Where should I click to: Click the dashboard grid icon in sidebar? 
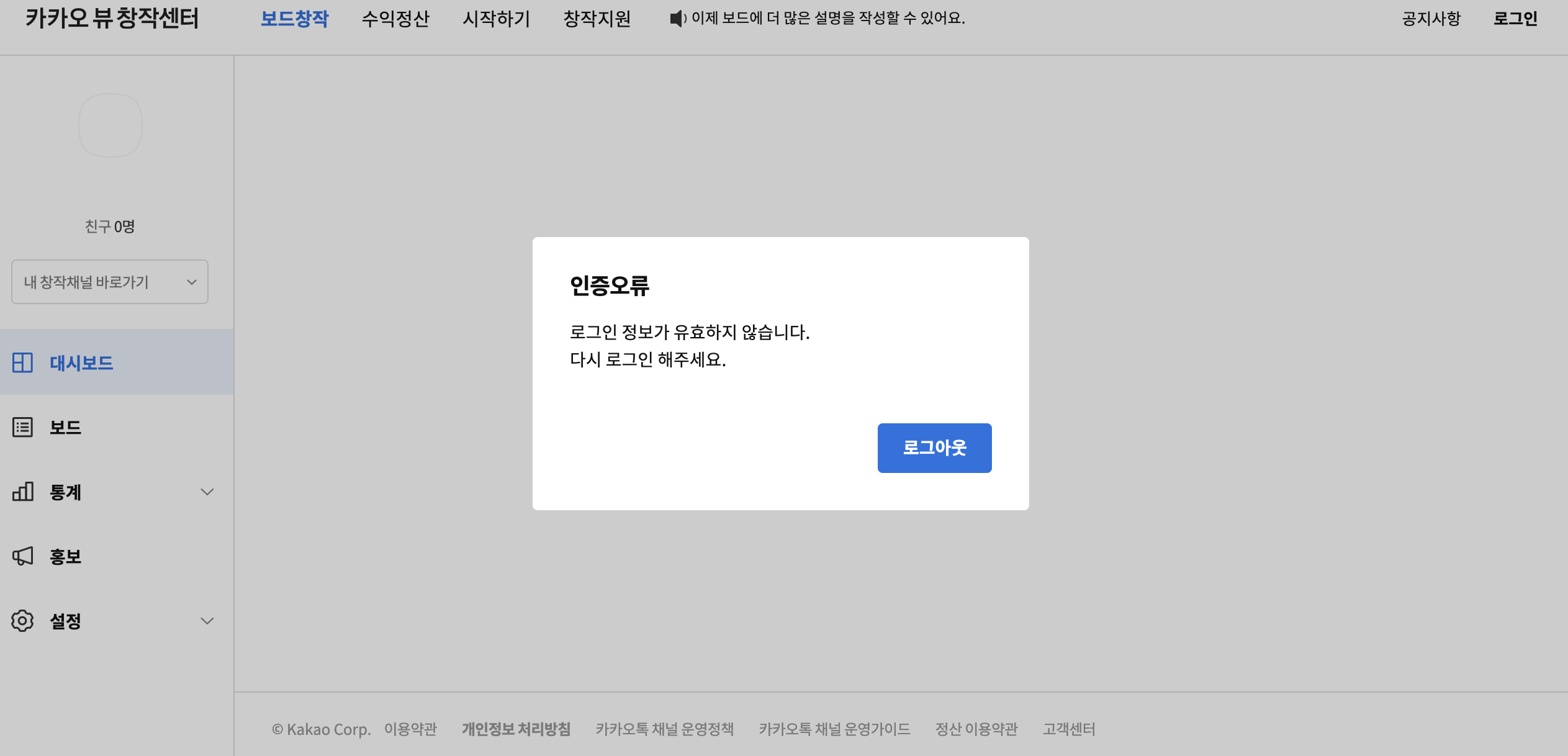(x=22, y=362)
